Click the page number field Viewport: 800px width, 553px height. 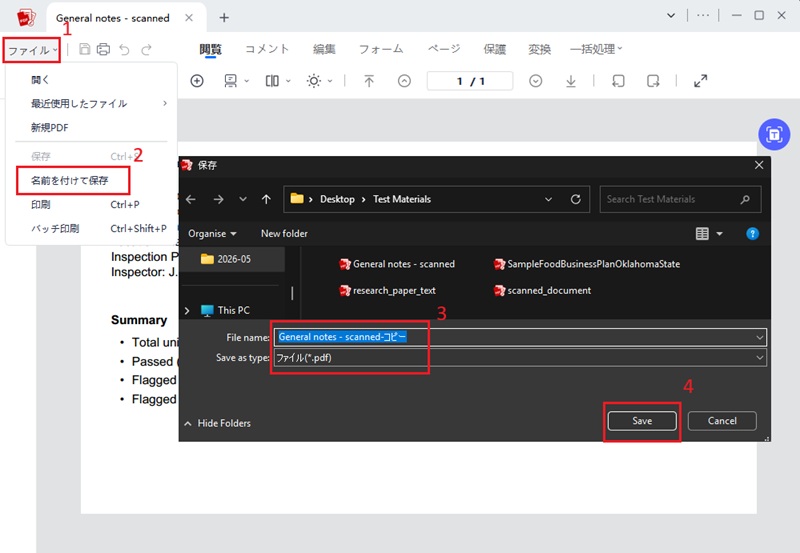(x=470, y=81)
